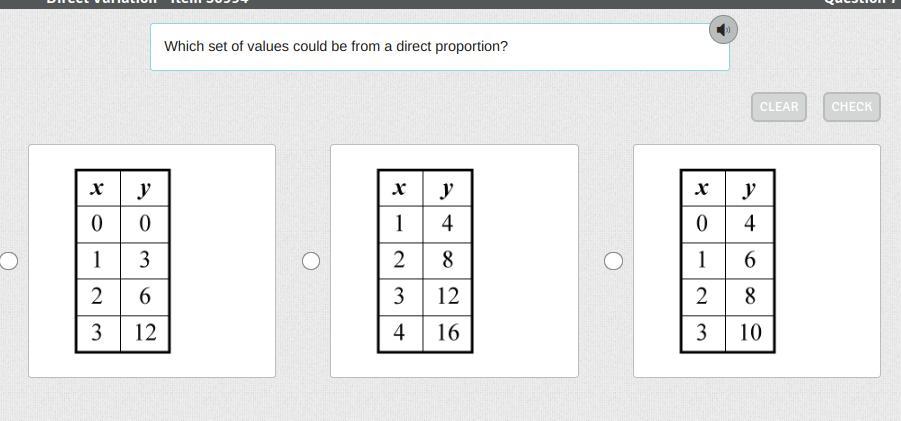Click the 2, 8 row in the third table
Viewport: 901px width, 421px height.
point(727,297)
